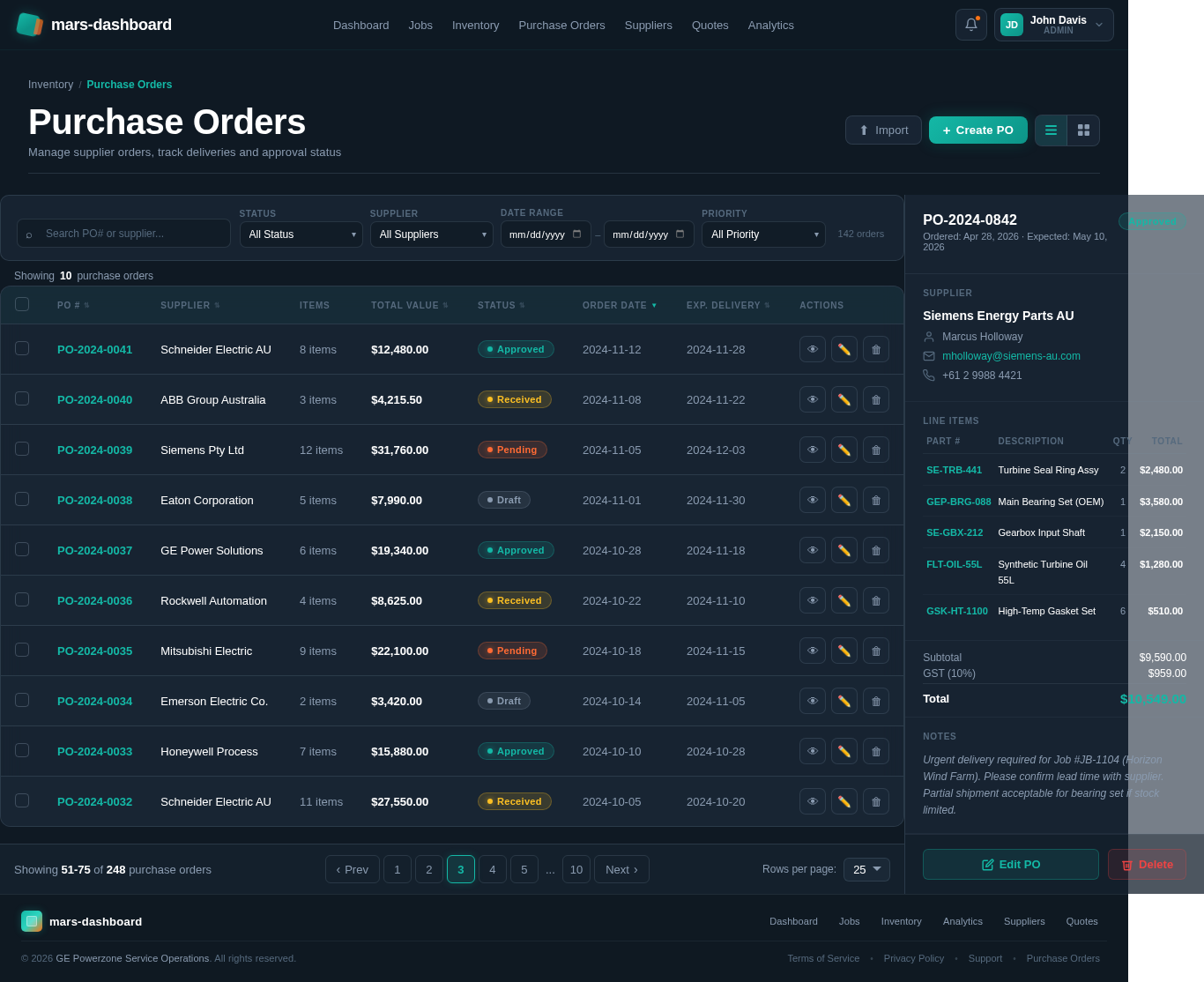Open Terms of Service footer link
The image size is (1204, 982).
(823, 958)
